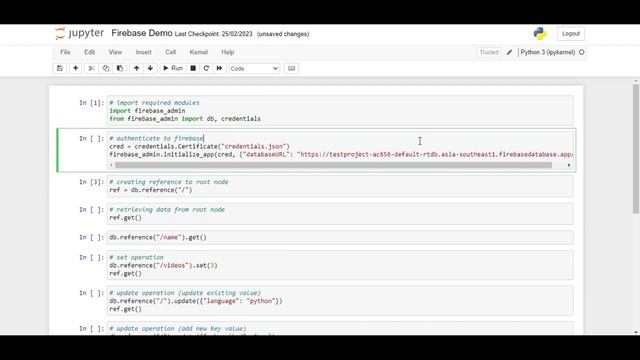Screen dimensions: 640x360
Task: Move selected cell up arrow
Action: tap(136, 68)
